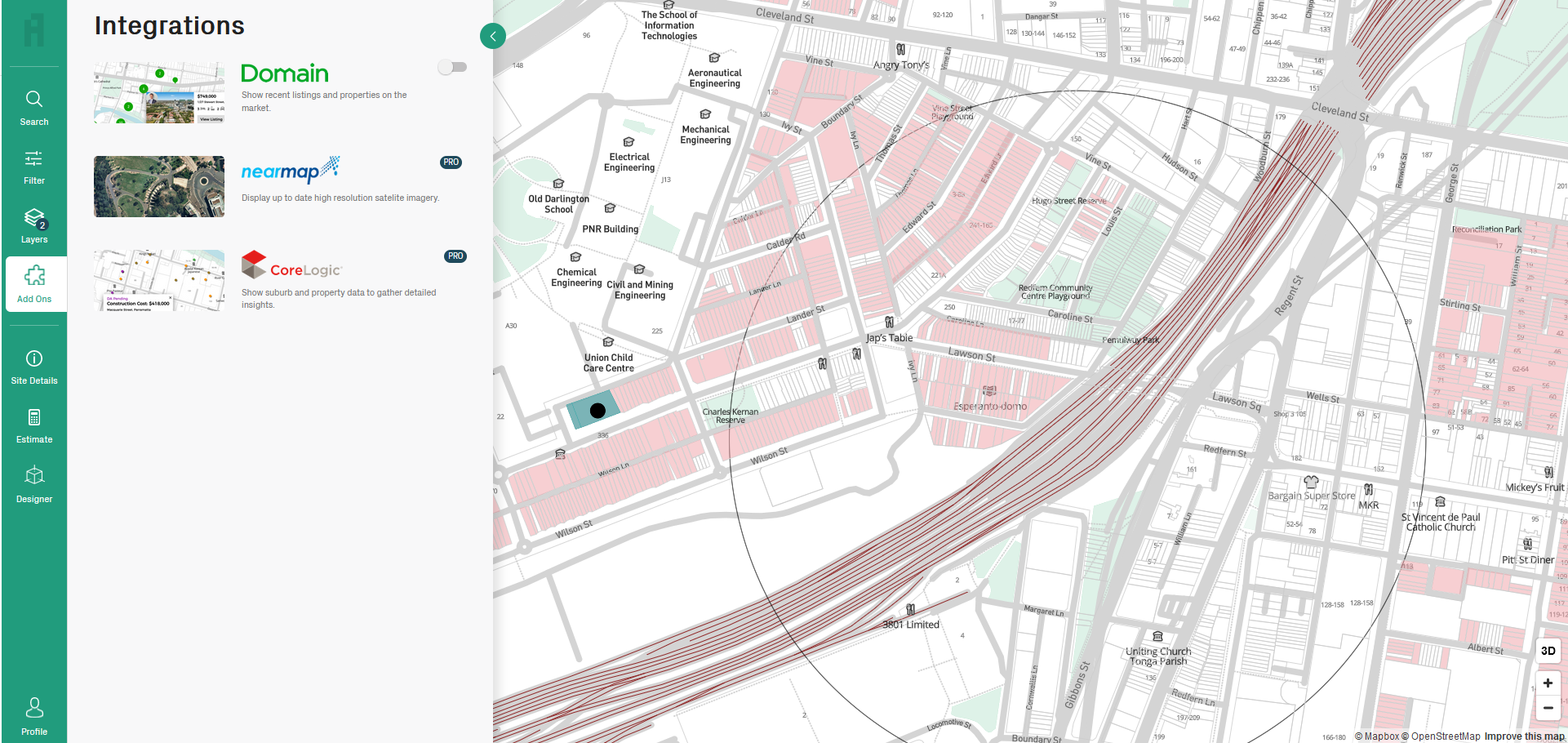
Task: Click the Reconciliation Park label
Action: (1486, 229)
